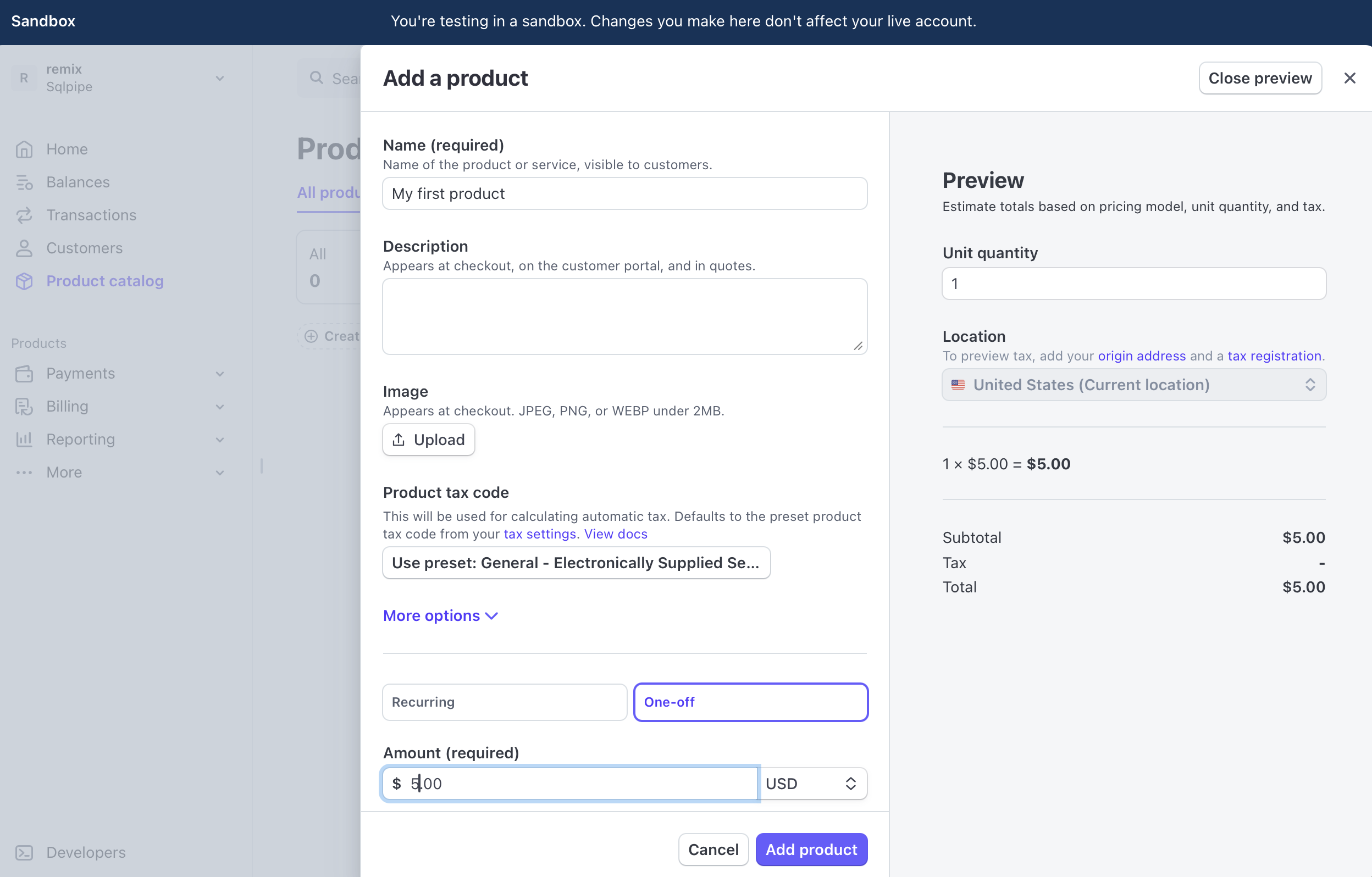Click the Upload image button
This screenshot has width=1372, height=877.
click(x=428, y=440)
